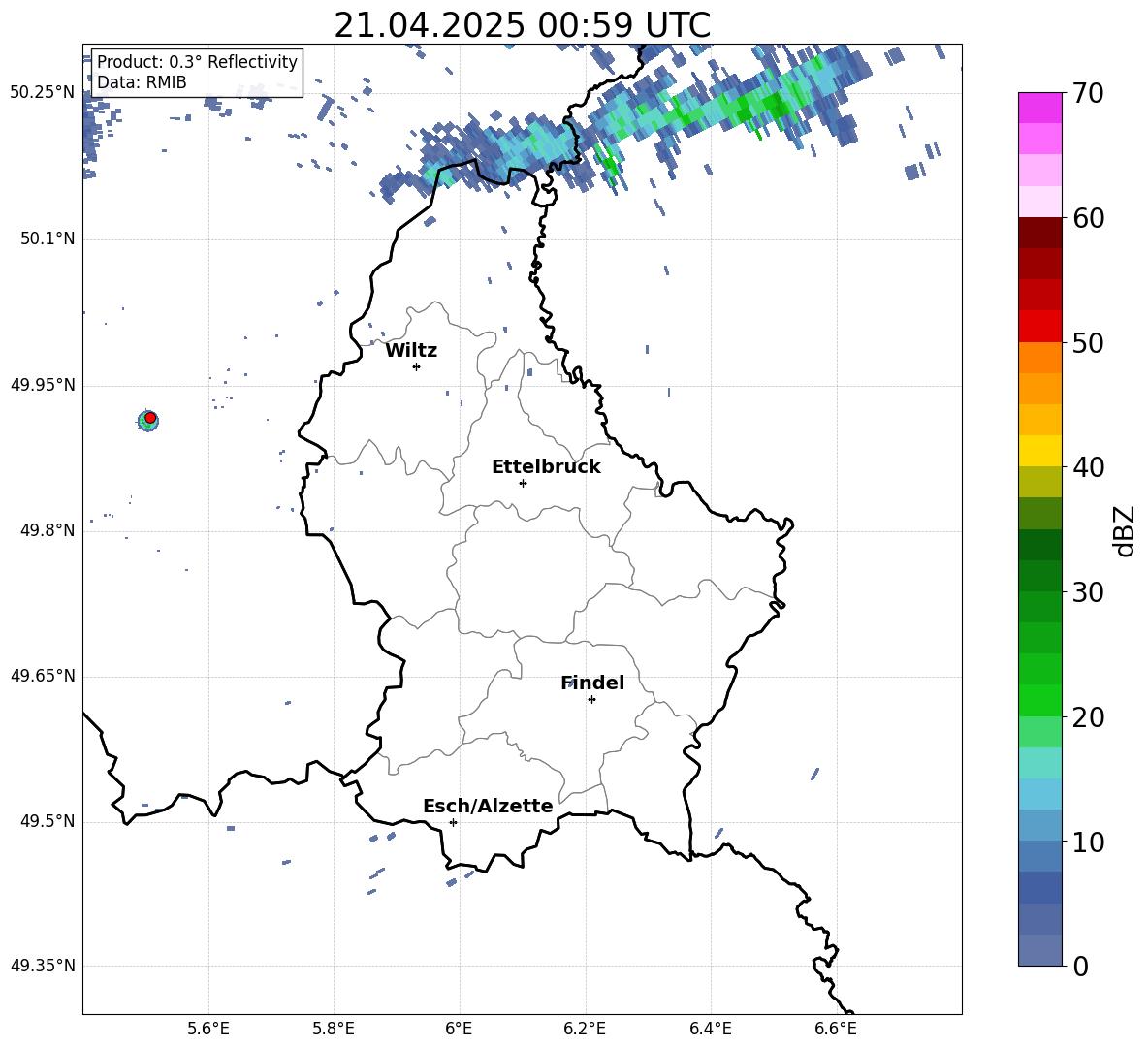Screen dimensions: 1148x1048
Task: Click the colorbar tick value 10
Action: [x=1088, y=842]
